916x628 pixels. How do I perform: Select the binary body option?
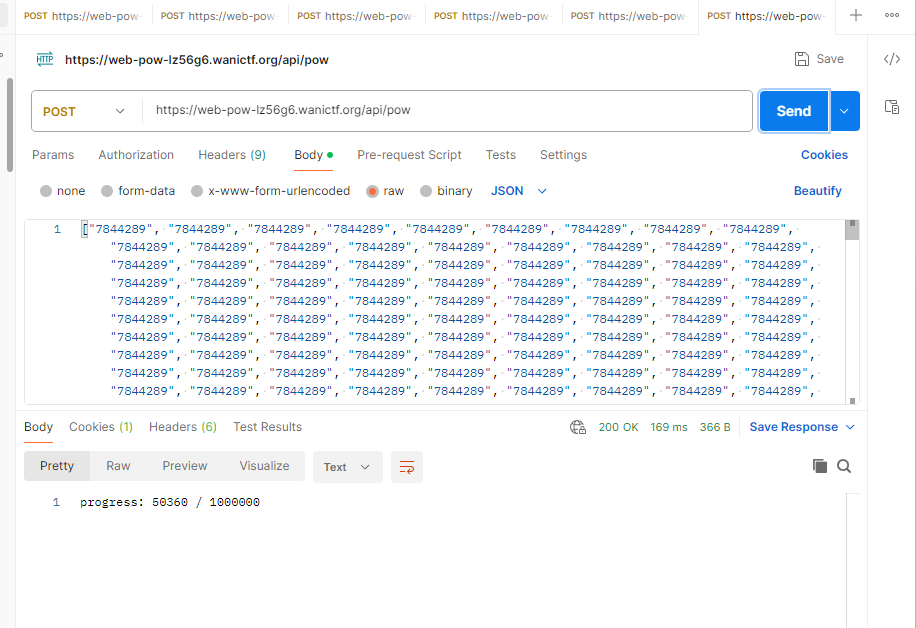pos(446,191)
